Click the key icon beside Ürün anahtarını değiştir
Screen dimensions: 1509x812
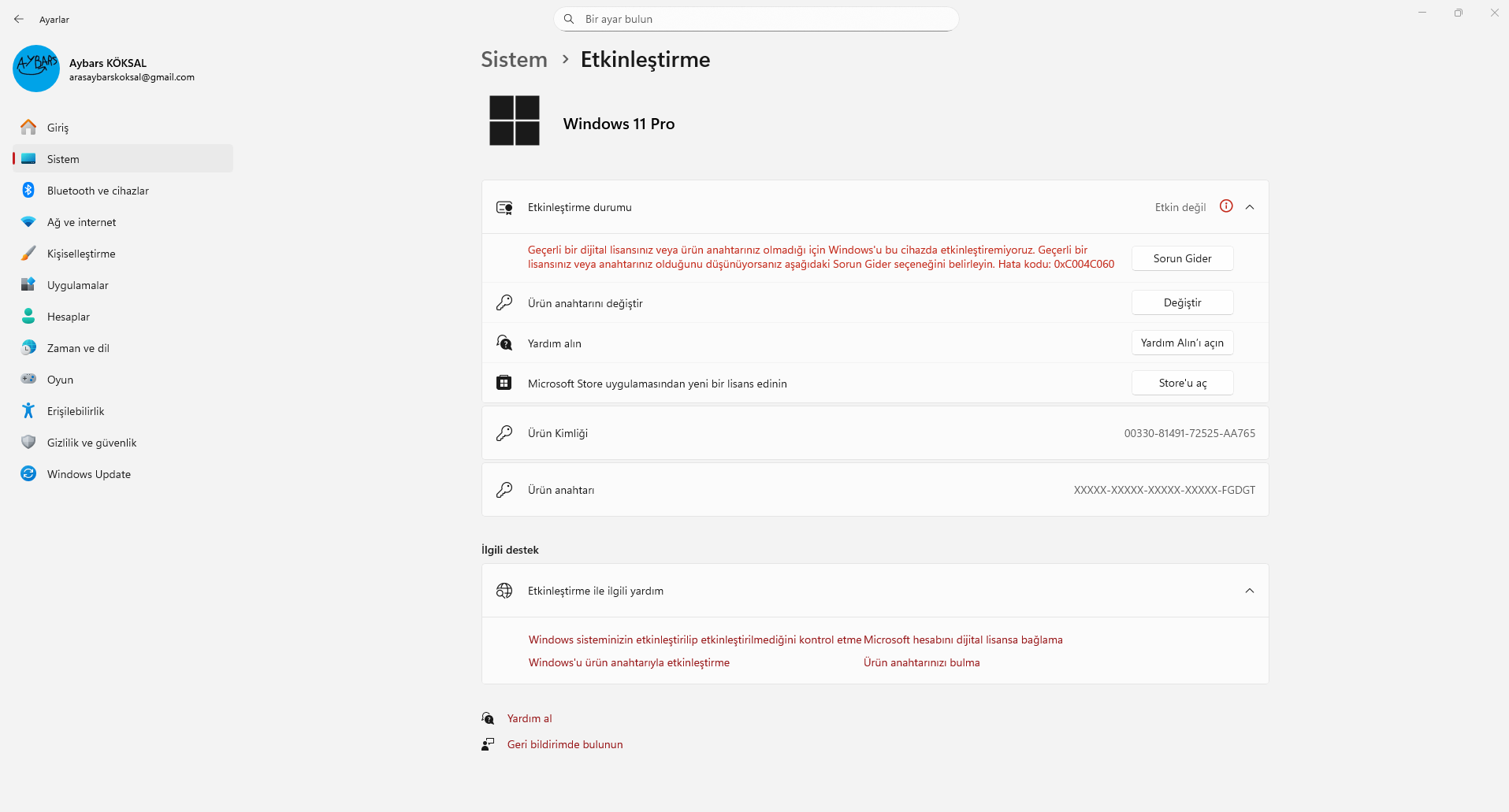coord(504,302)
